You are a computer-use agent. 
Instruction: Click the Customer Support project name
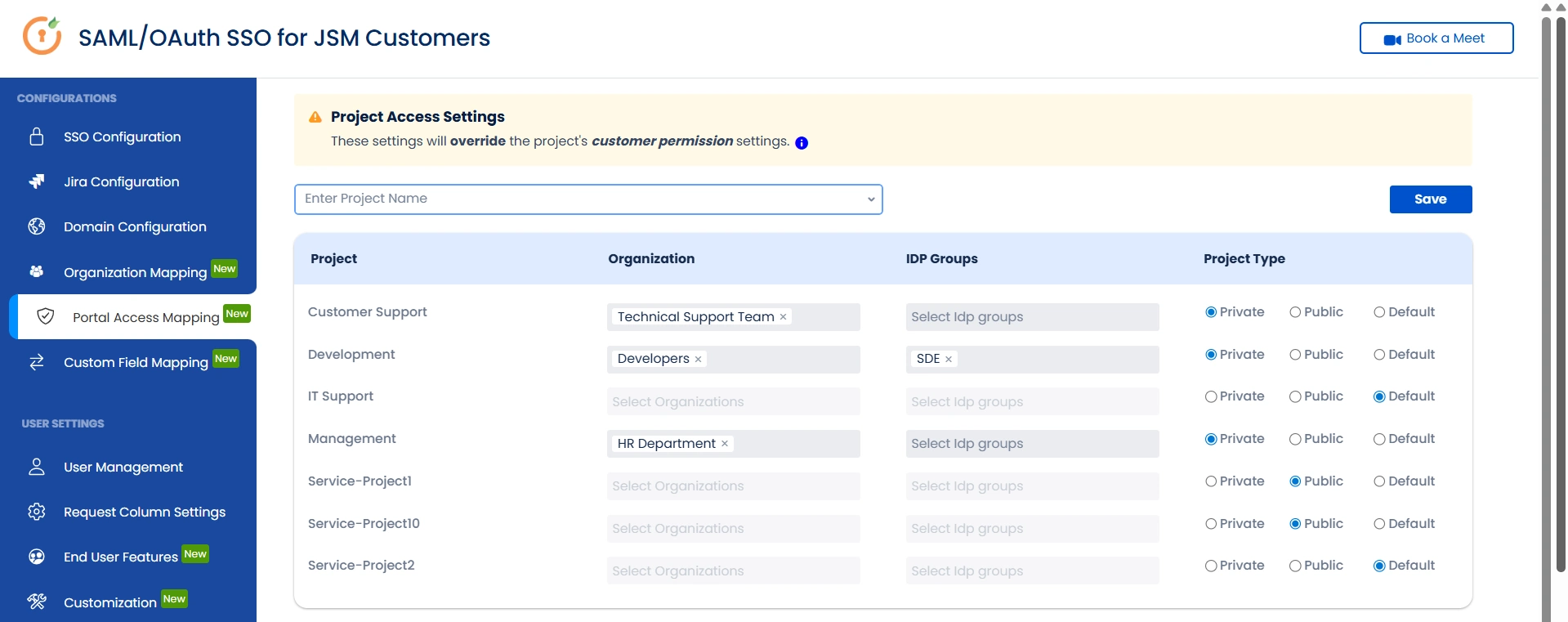click(x=367, y=312)
